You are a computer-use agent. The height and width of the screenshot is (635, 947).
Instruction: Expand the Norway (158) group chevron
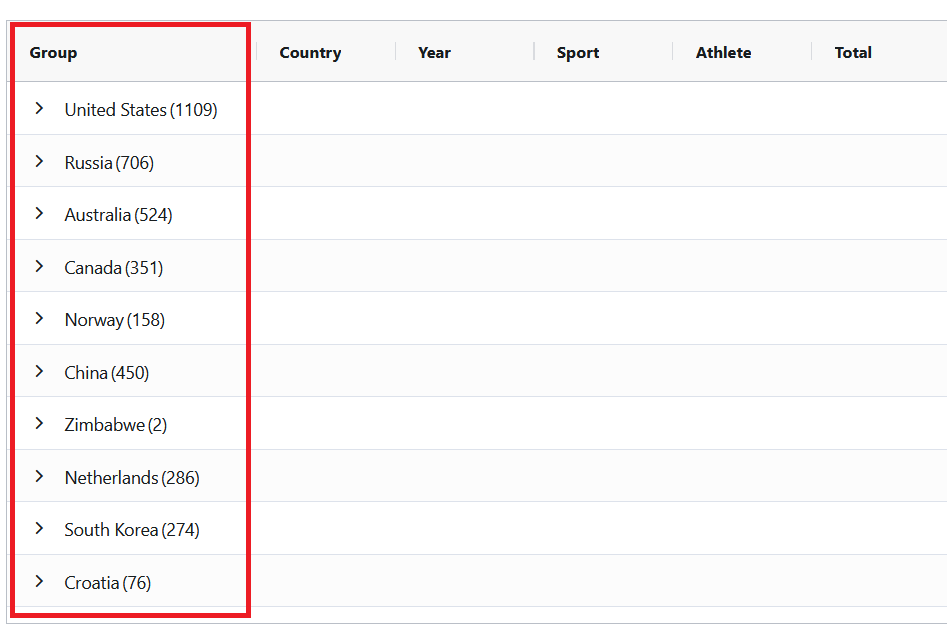[x=39, y=318]
